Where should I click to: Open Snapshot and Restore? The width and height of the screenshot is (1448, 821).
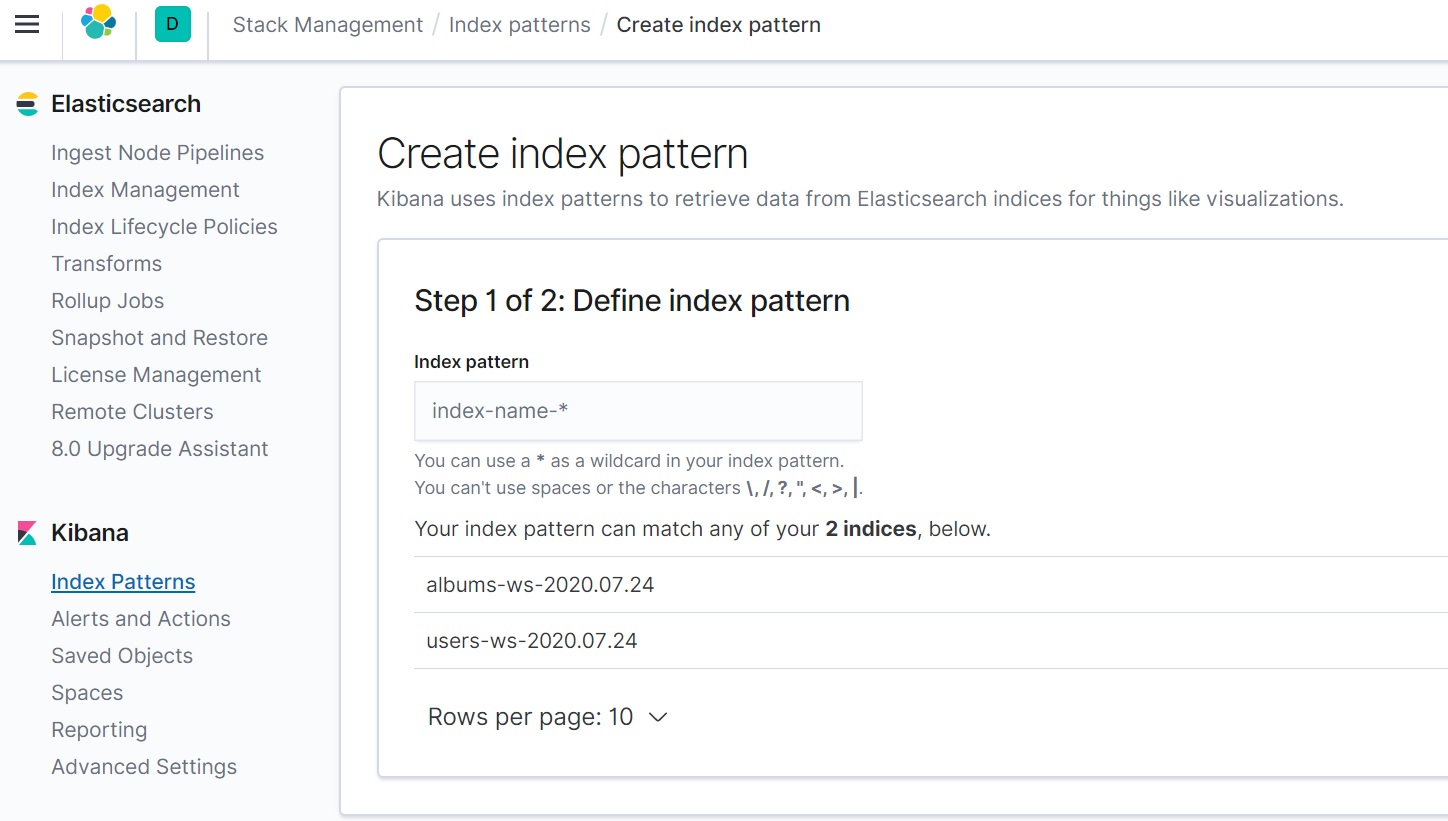tap(159, 338)
